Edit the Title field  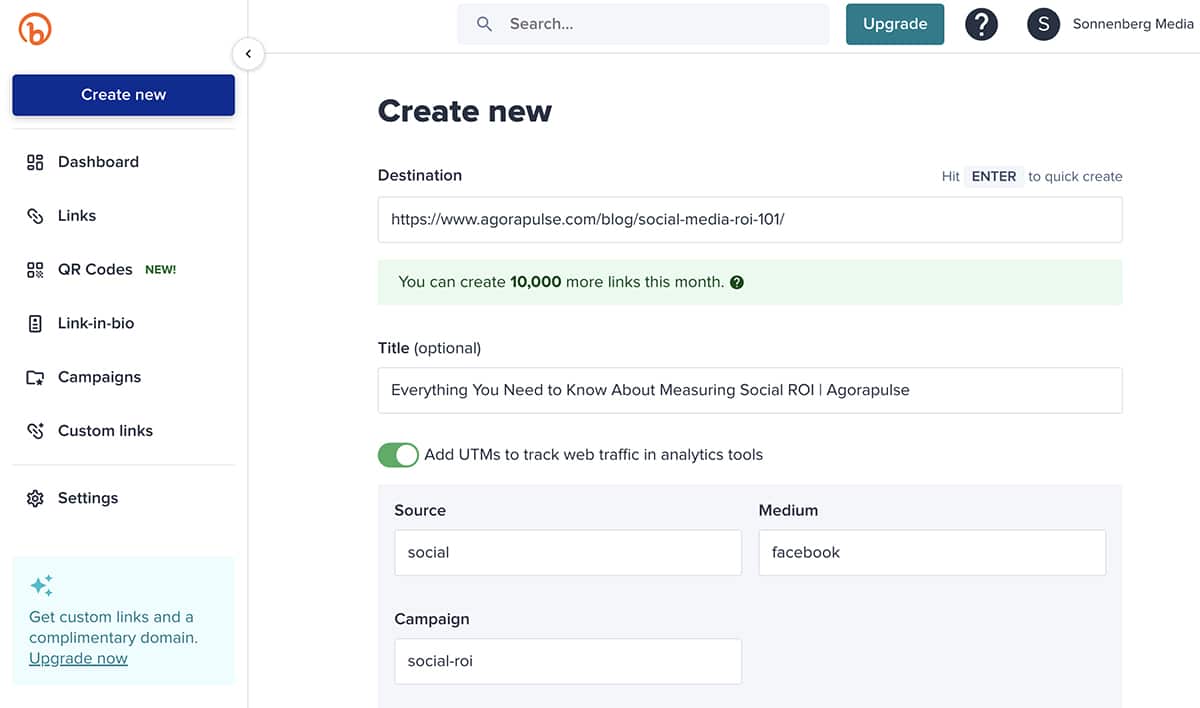click(x=750, y=390)
